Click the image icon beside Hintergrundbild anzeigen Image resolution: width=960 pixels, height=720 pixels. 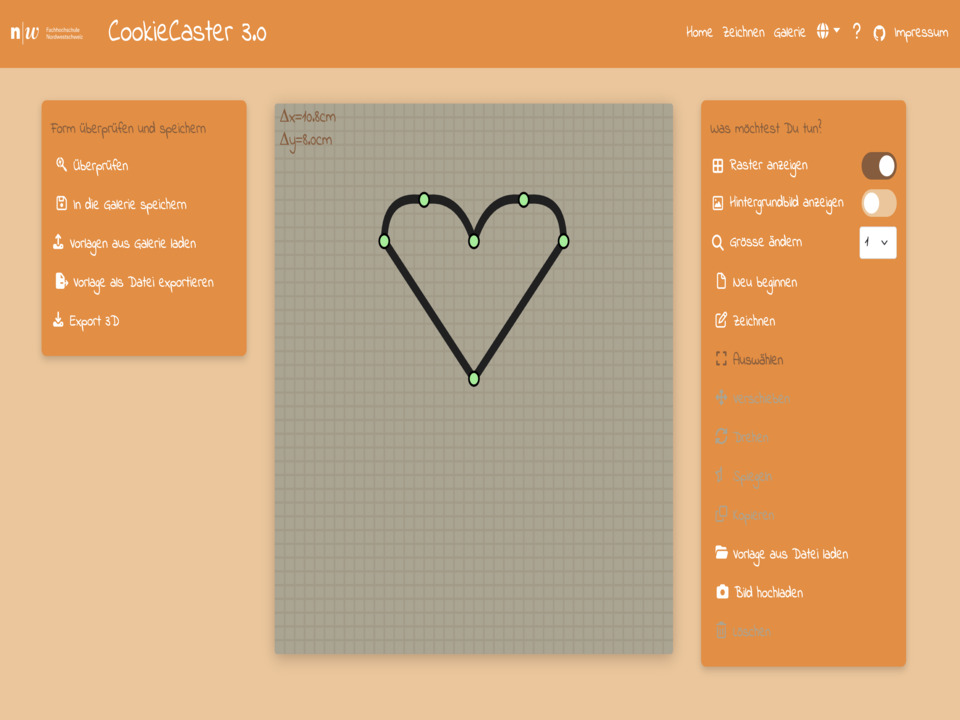[x=718, y=203]
